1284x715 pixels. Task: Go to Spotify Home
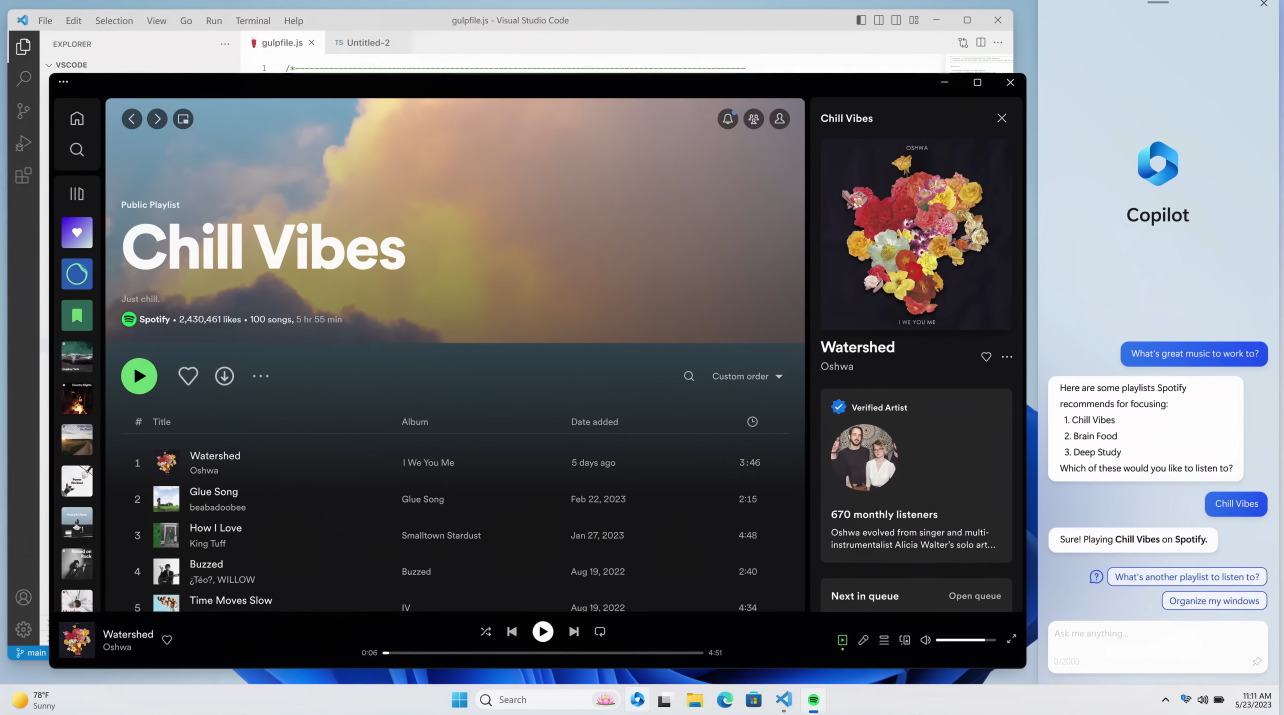(x=77, y=118)
